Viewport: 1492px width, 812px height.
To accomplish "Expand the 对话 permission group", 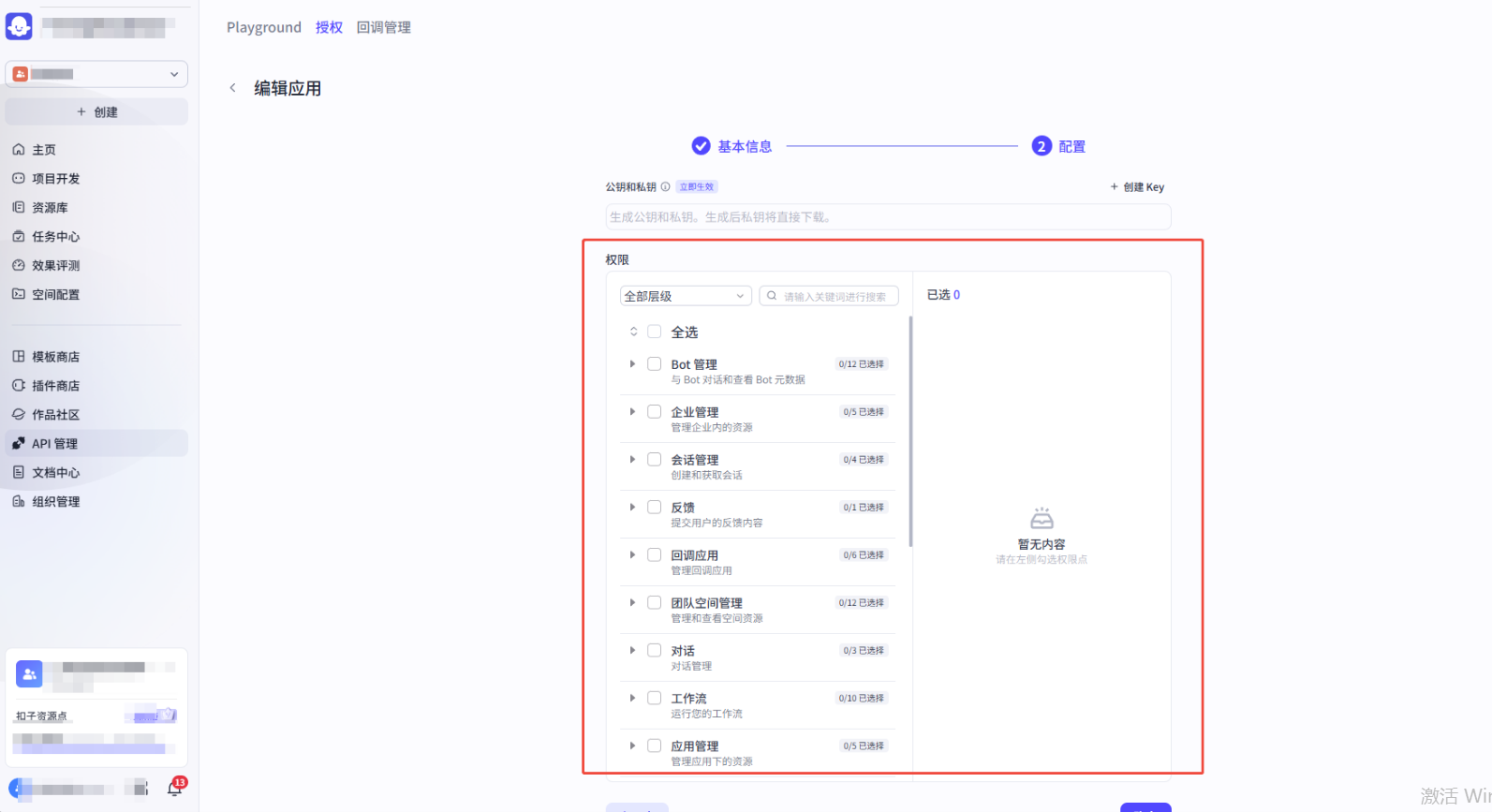I will click(633, 651).
